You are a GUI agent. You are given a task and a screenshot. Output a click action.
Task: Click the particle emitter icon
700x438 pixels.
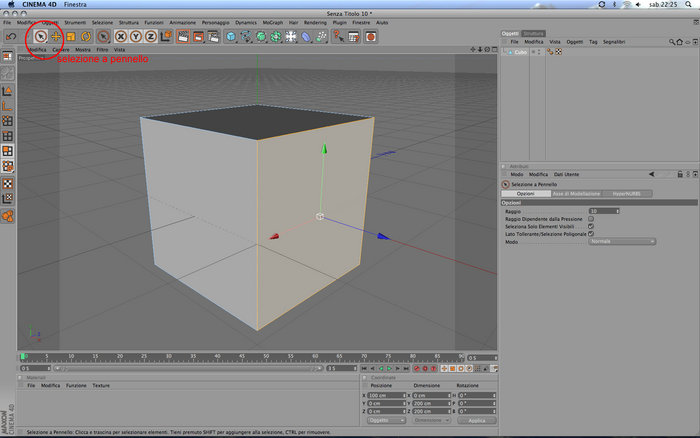click(321, 36)
